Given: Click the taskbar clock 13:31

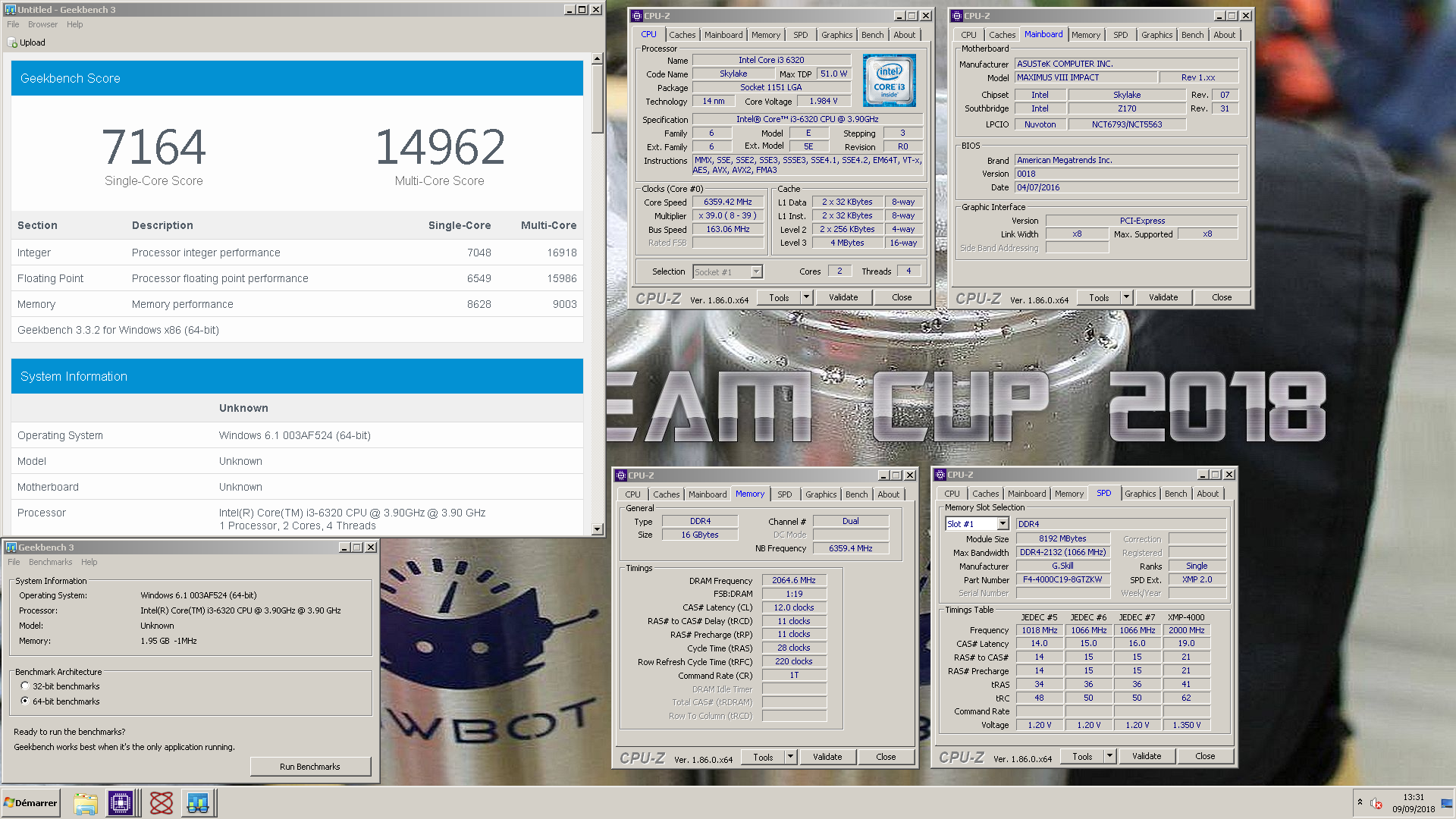Looking at the screenshot, I should [x=1414, y=797].
